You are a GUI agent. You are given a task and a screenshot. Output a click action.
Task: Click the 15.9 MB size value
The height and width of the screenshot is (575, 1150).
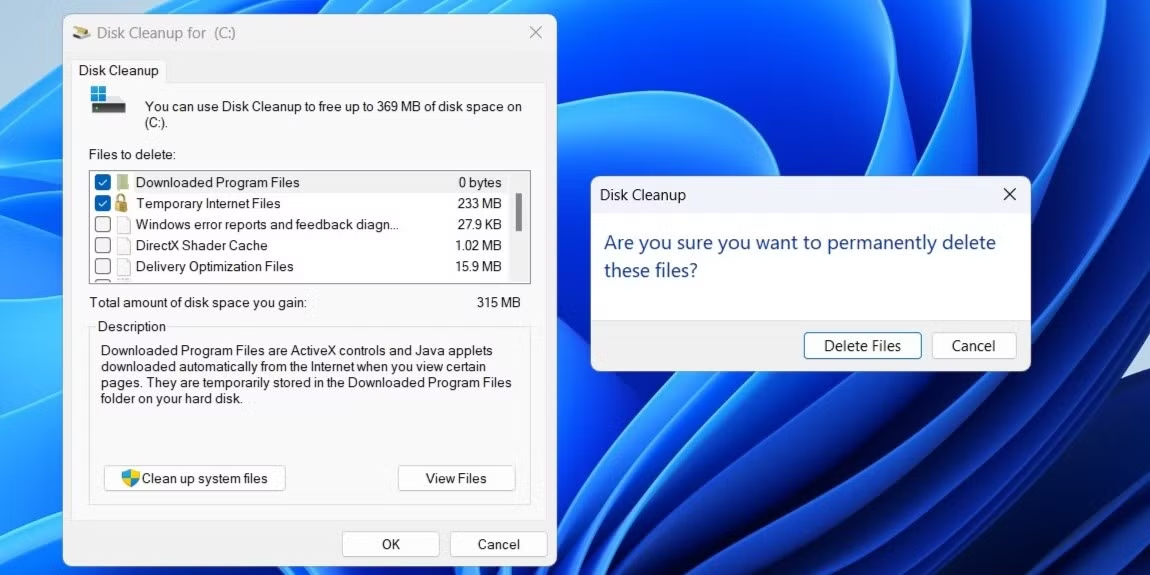[x=478, y=266]
